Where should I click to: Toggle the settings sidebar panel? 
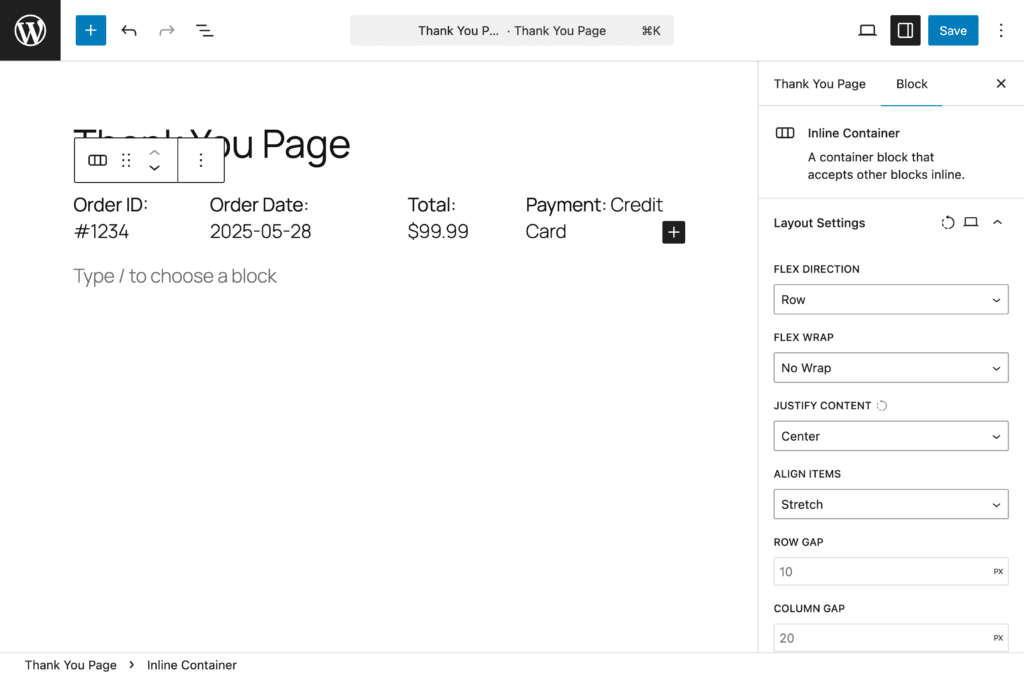pos(905,31)
